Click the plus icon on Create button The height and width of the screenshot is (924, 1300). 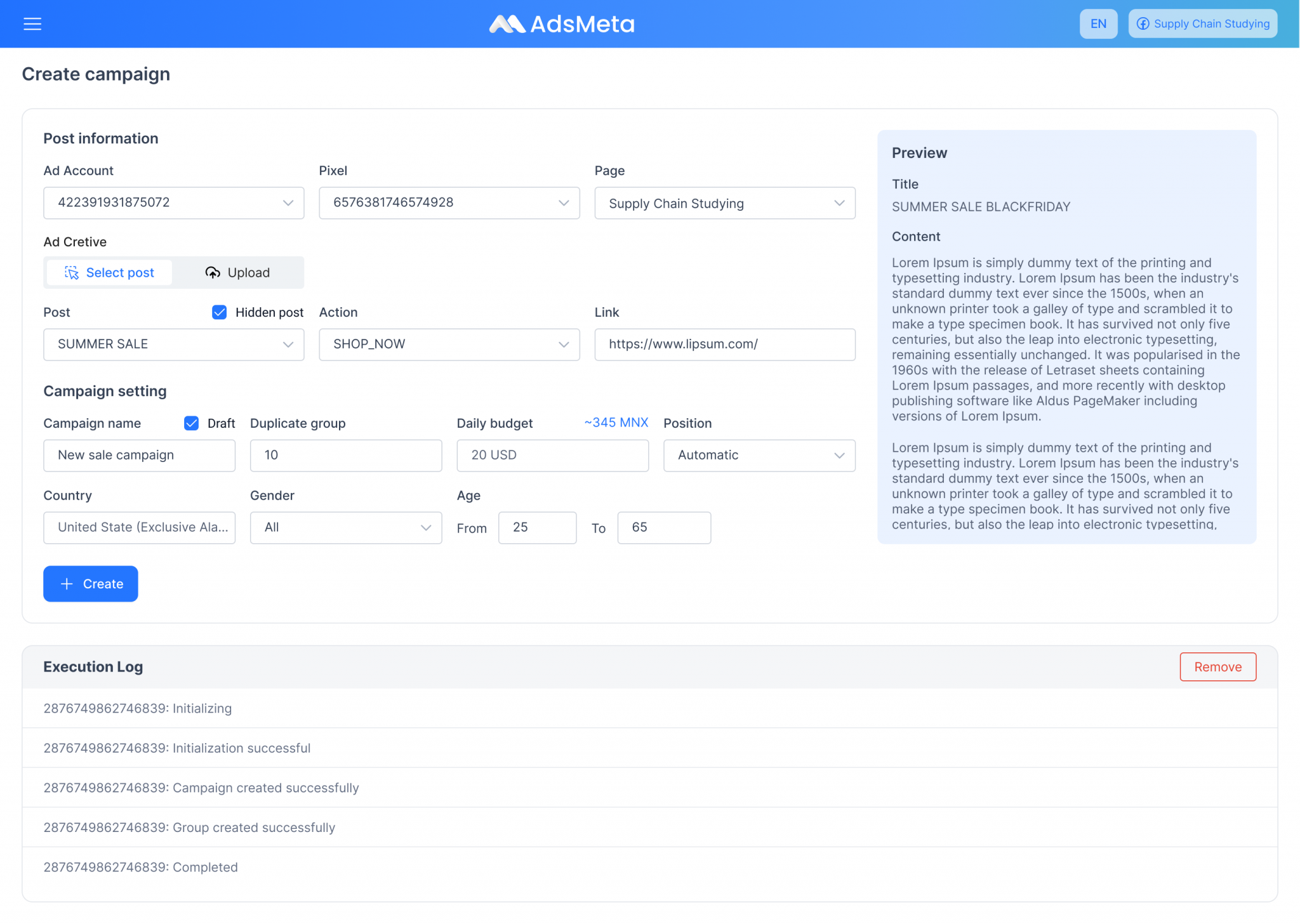click(67, 584)
